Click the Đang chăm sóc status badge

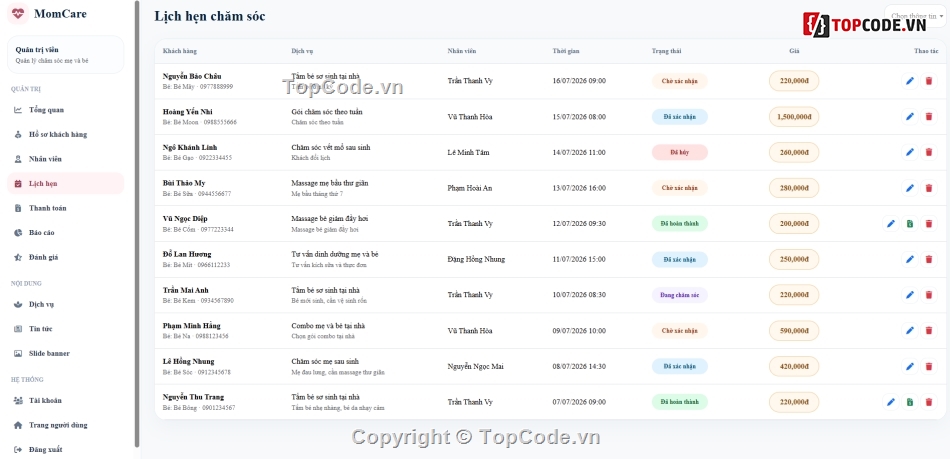click(679, 295)
